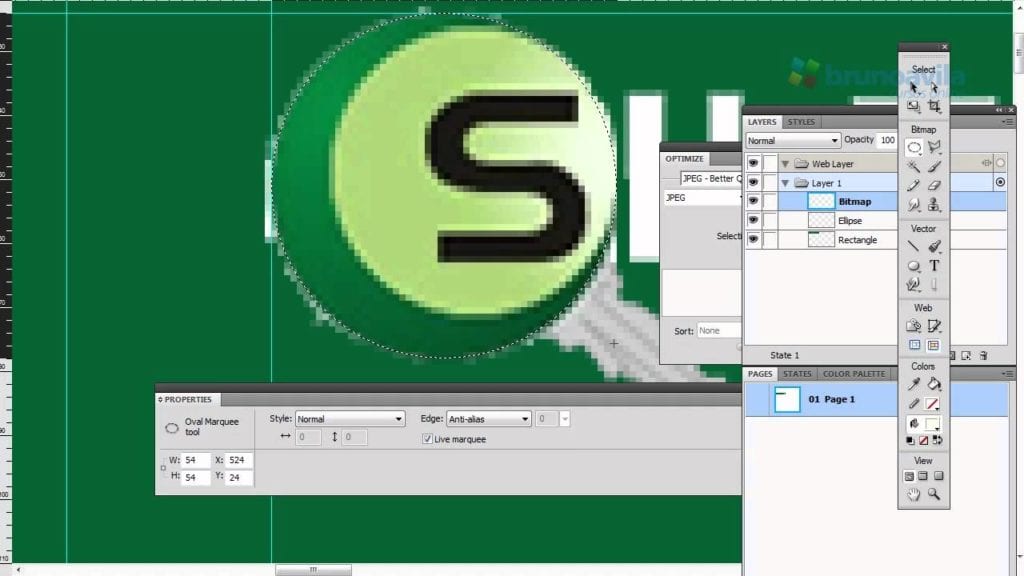Toggle visibility of the Rectangle layer
The image size is (1024, 576).
point(753,240)
